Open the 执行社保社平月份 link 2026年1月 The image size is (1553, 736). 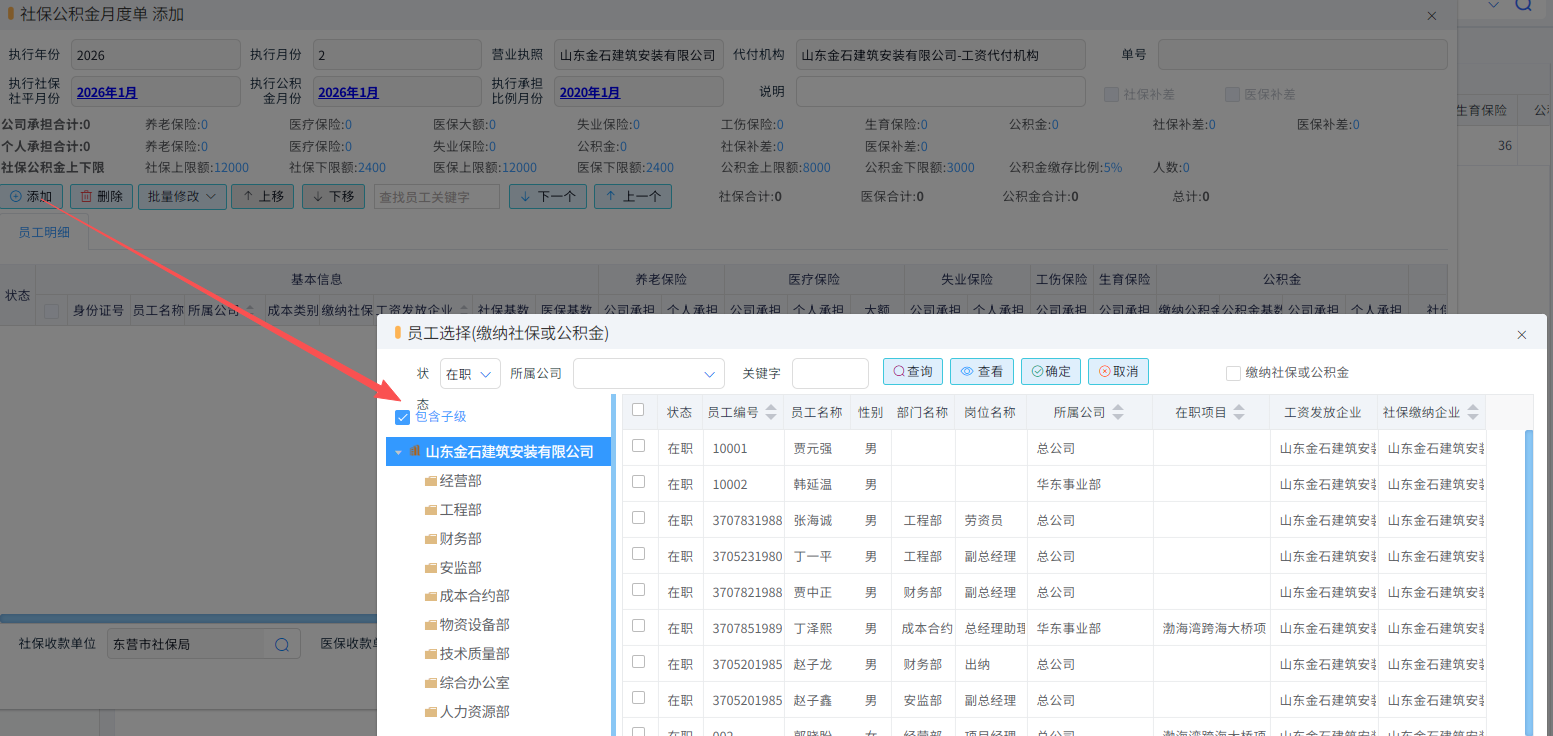(107, 92)
